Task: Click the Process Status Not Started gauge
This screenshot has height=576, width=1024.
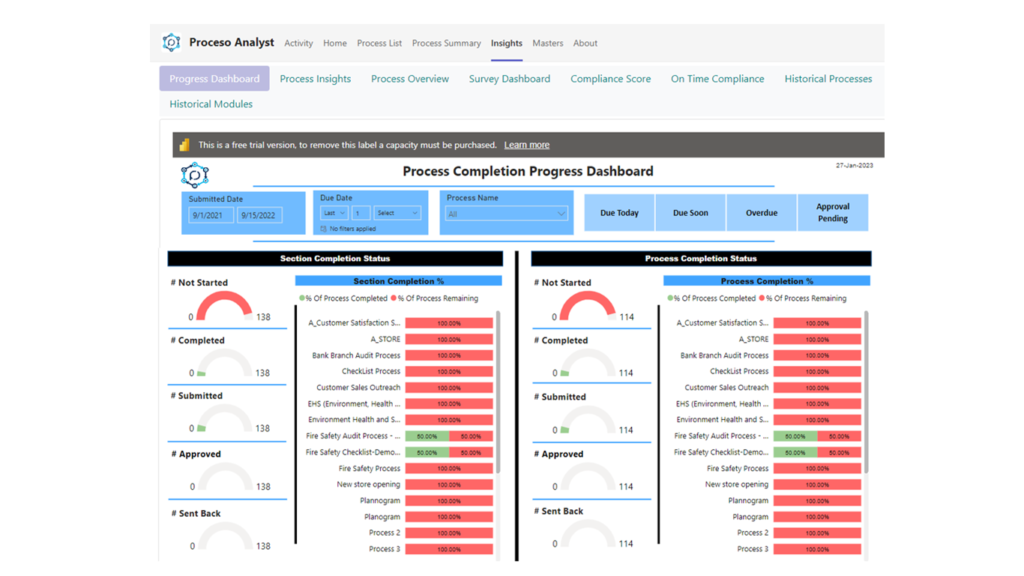Action: [587, 306]
